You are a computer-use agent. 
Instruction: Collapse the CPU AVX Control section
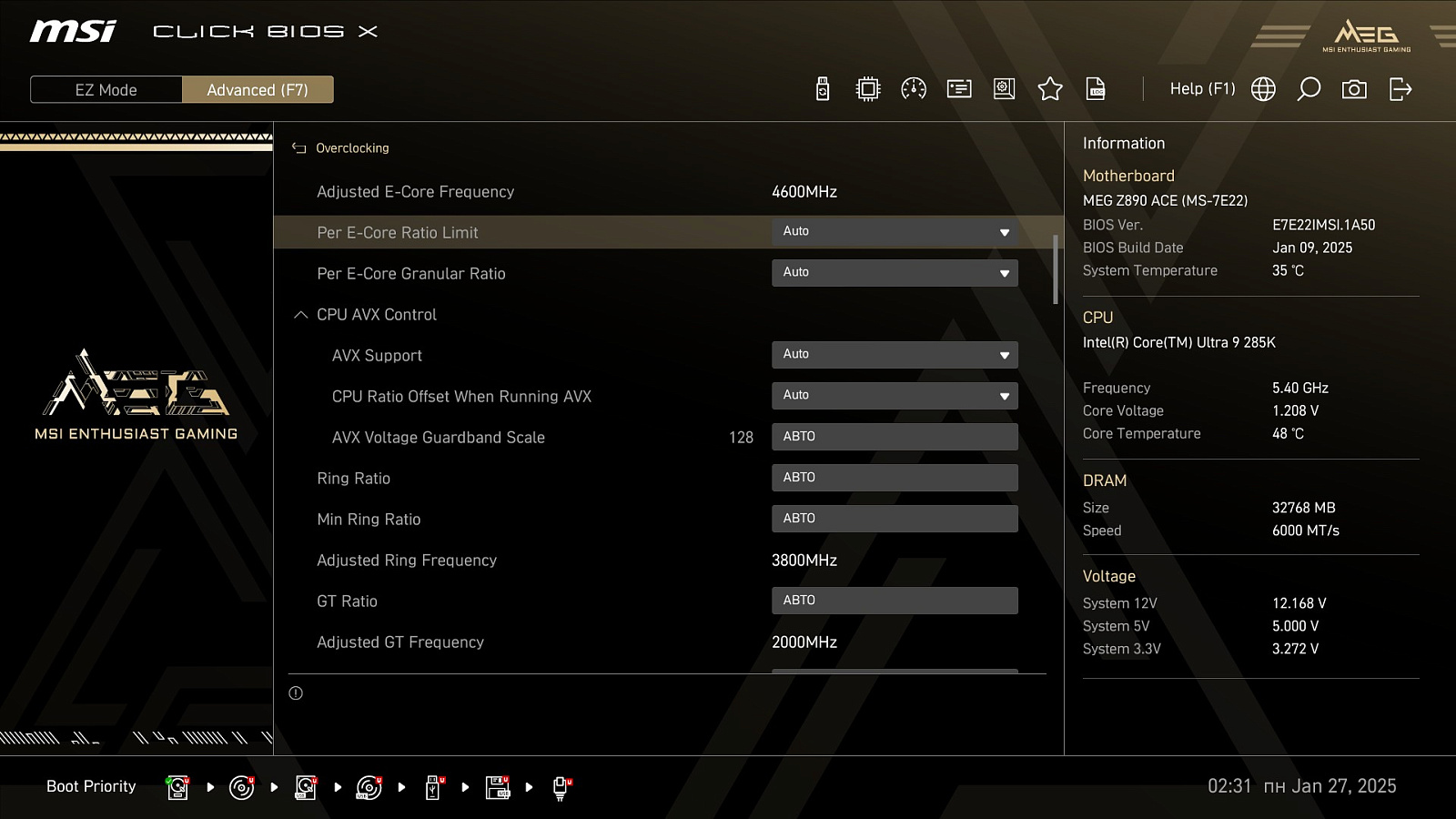click(300, 315)
